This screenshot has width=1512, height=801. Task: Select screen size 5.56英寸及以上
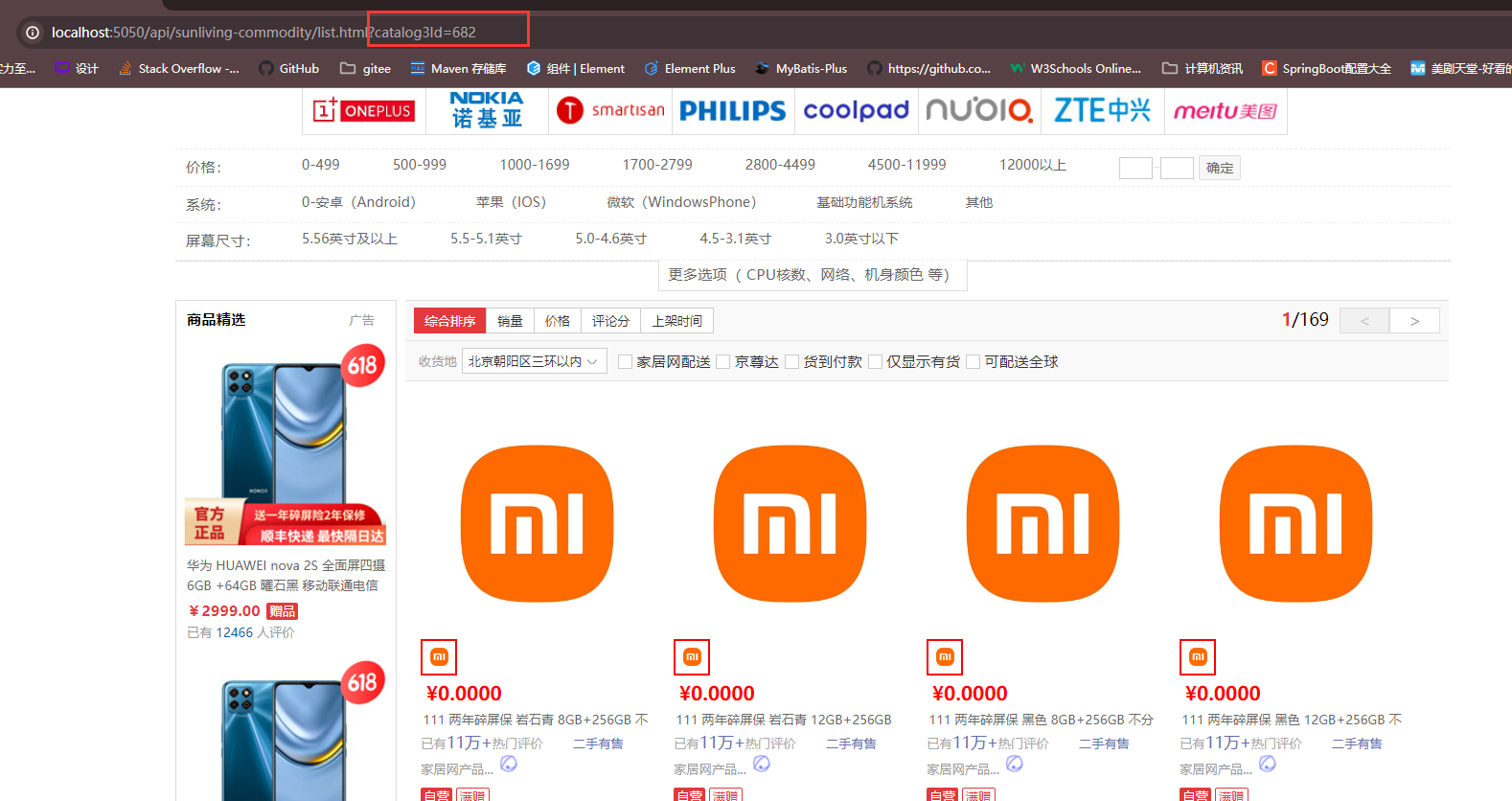point(350,239)
